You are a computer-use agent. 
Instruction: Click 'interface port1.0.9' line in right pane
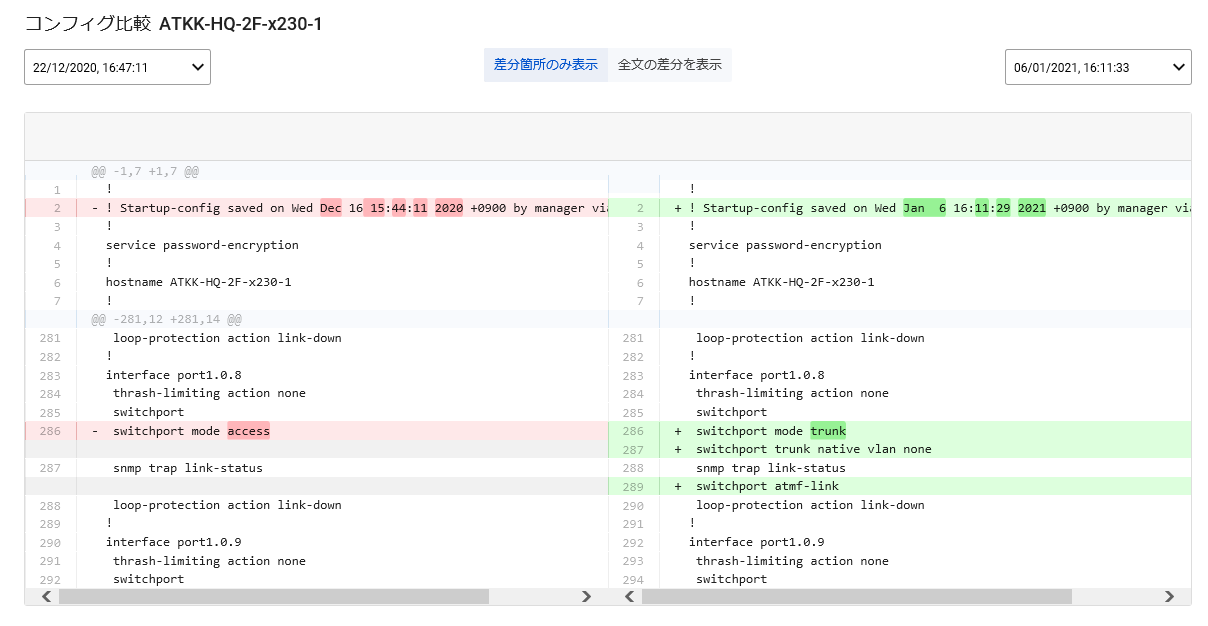756,542
